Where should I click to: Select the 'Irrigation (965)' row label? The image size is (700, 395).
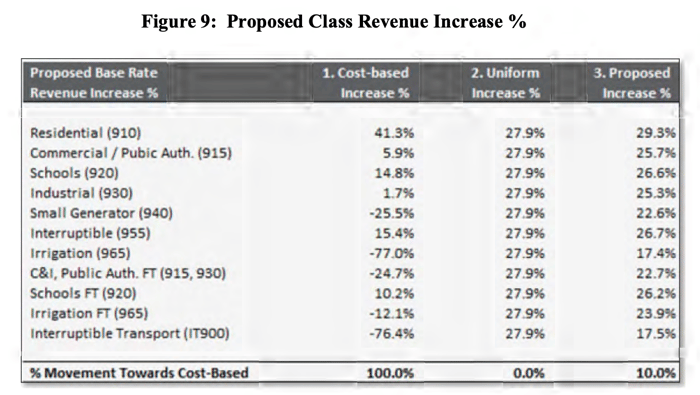click(x=80, y=254)
